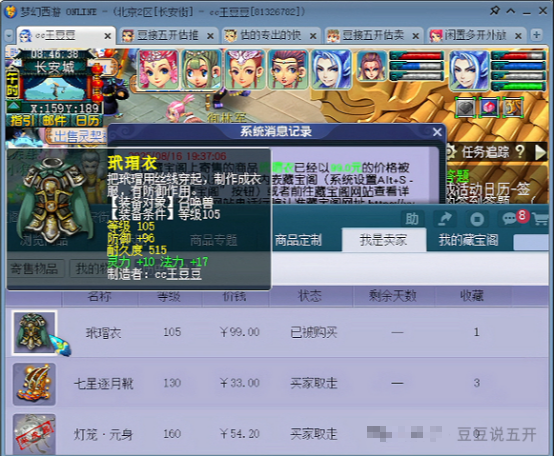Open the peach icon under player portrait
Image resolution: width=554 pixels, height=457 pixels.
(489, 107)
